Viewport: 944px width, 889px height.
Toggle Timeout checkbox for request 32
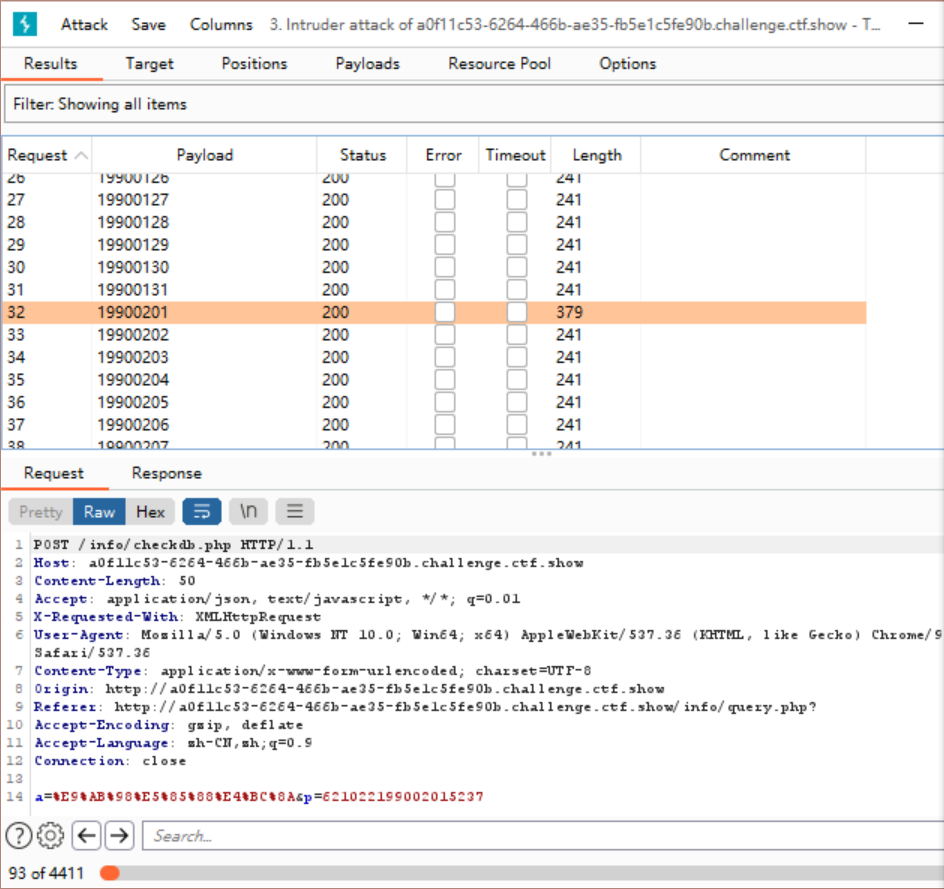pyautogui.click(x=517, y=312)
